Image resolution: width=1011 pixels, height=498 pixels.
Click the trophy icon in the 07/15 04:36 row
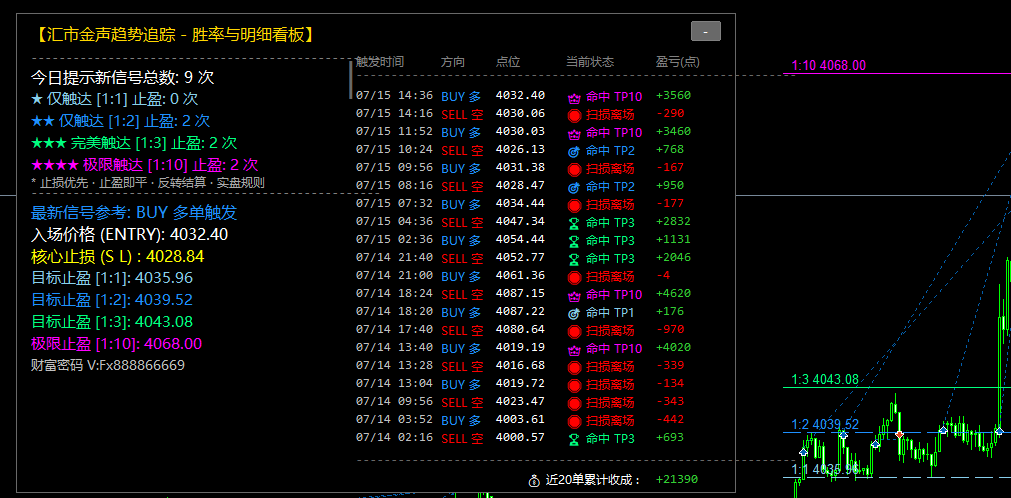point(574,224)
